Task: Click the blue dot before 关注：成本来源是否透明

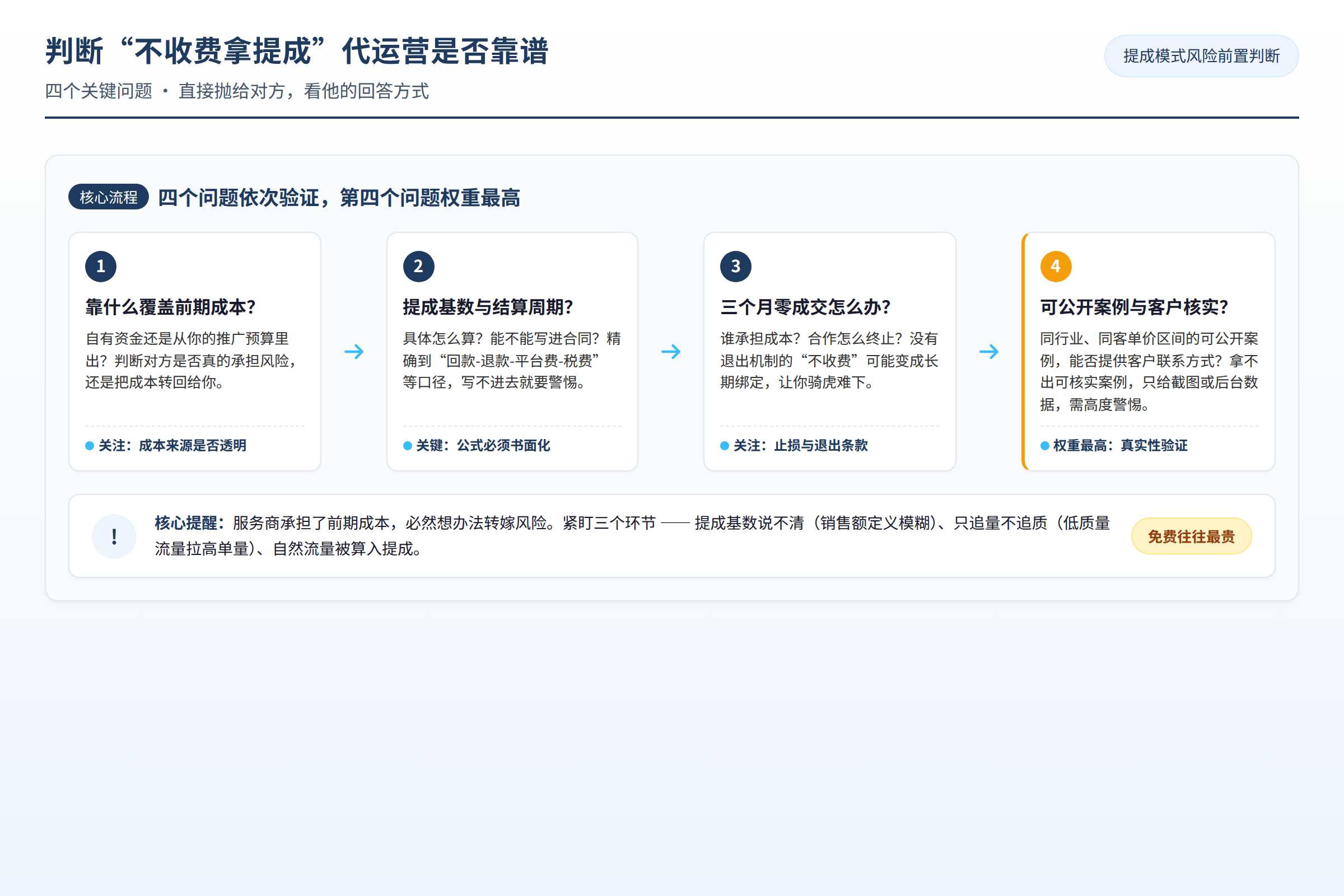Action: coord(90,446)
